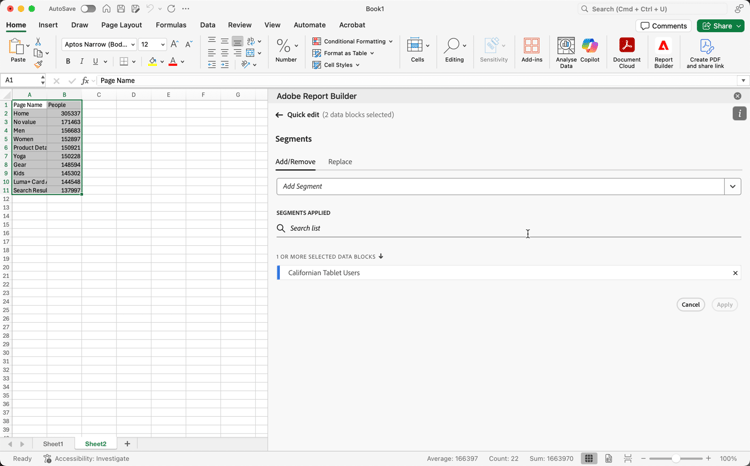750x466 pixels.
Task: Click the Analyse Data icon
Action: click(566, 46)
